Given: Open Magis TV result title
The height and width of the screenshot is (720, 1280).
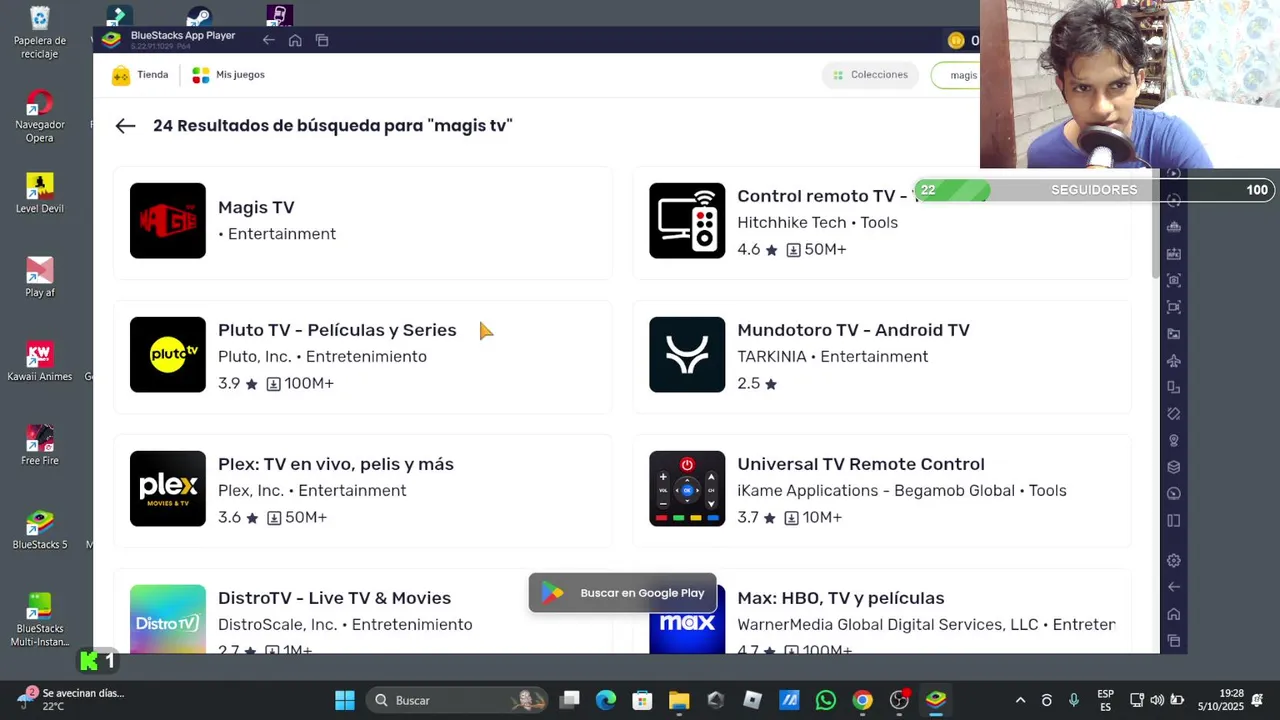Looking at the screenshot, I should click(x=256, y=207).
